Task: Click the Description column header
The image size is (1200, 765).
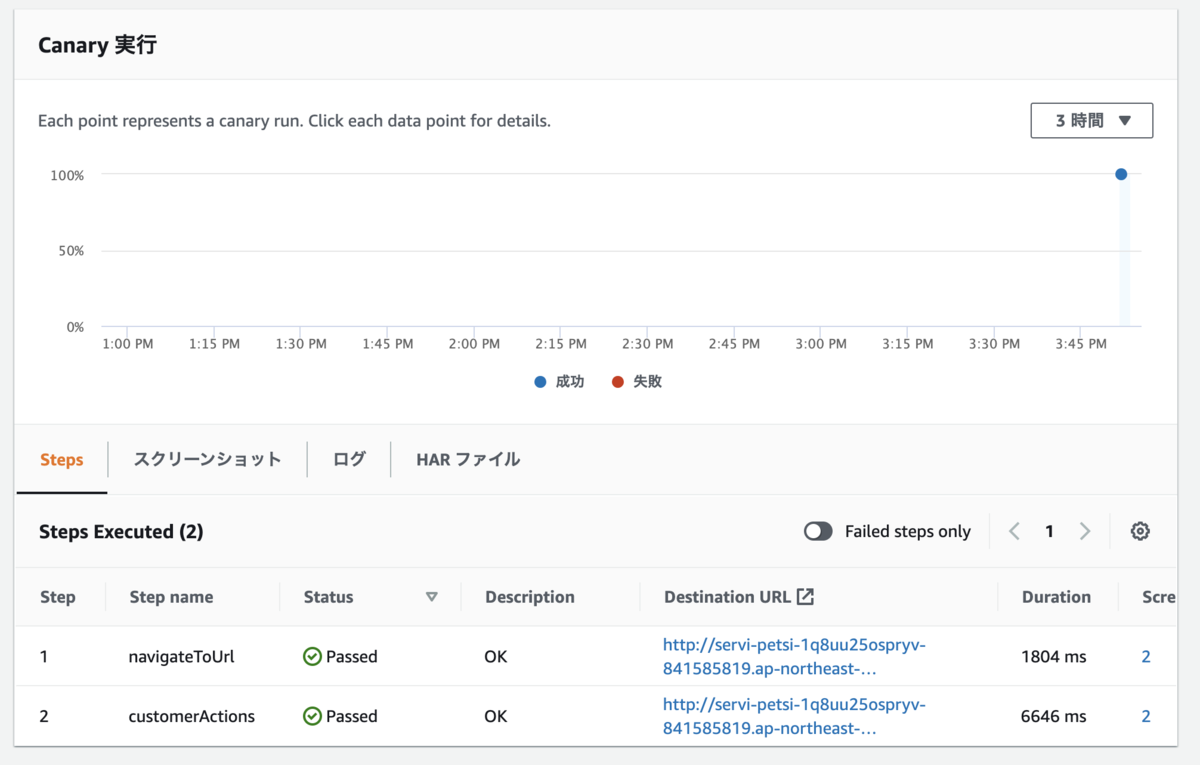Action: [530, 597]
